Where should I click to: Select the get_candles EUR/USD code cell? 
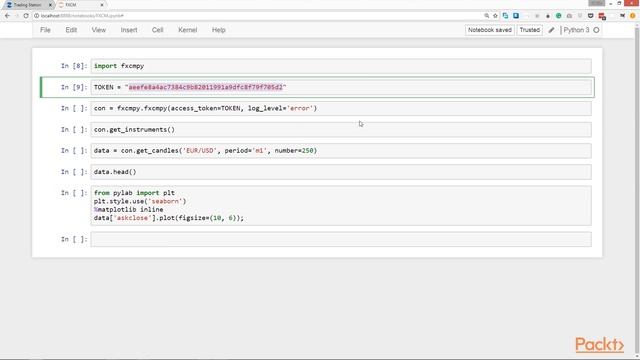tap(341, 151)
